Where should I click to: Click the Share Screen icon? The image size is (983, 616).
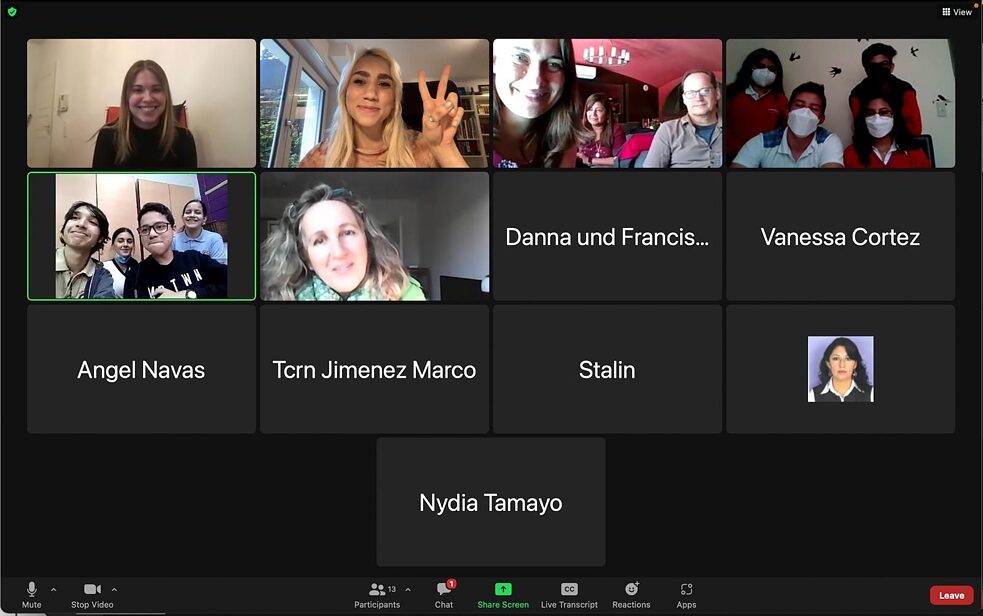pyautogui.click(x=503, y=590)
